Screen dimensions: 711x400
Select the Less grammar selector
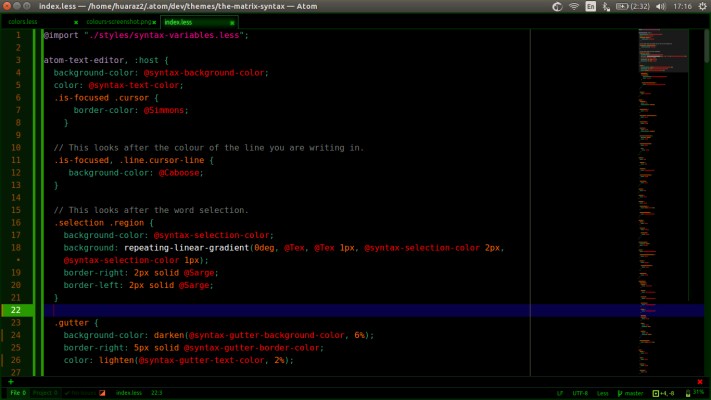coord(604,393)
